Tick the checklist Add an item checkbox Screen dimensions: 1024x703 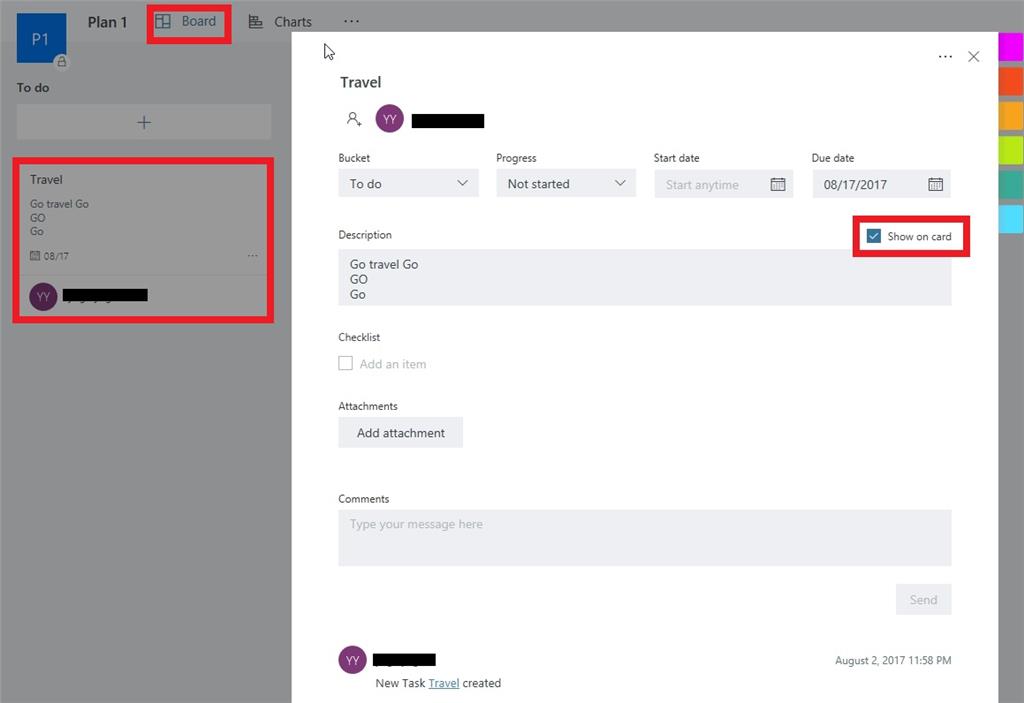pos(345,363)
